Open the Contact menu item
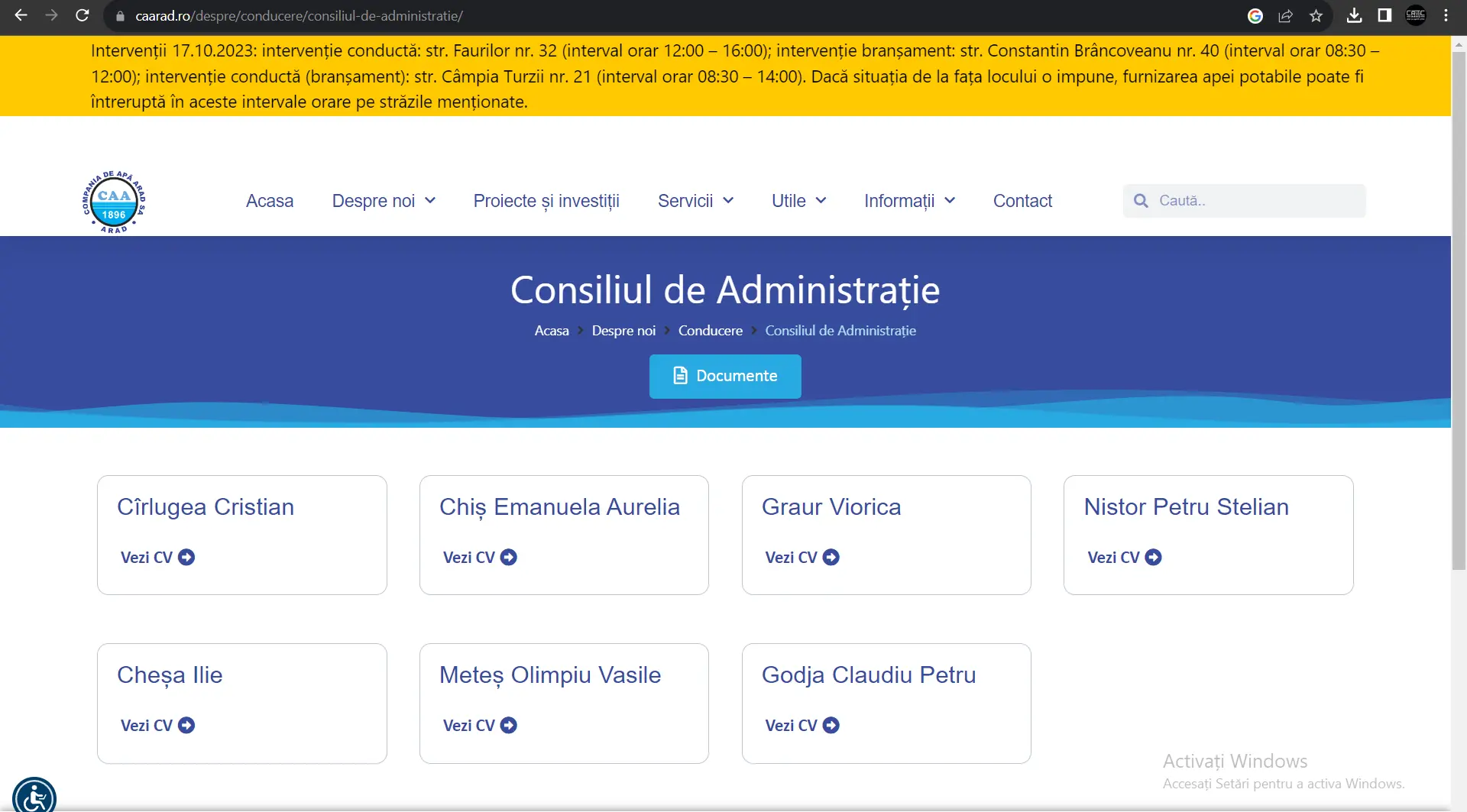Image resolution: width=1467 pixels, height=812 pixels. (1022, 201)
